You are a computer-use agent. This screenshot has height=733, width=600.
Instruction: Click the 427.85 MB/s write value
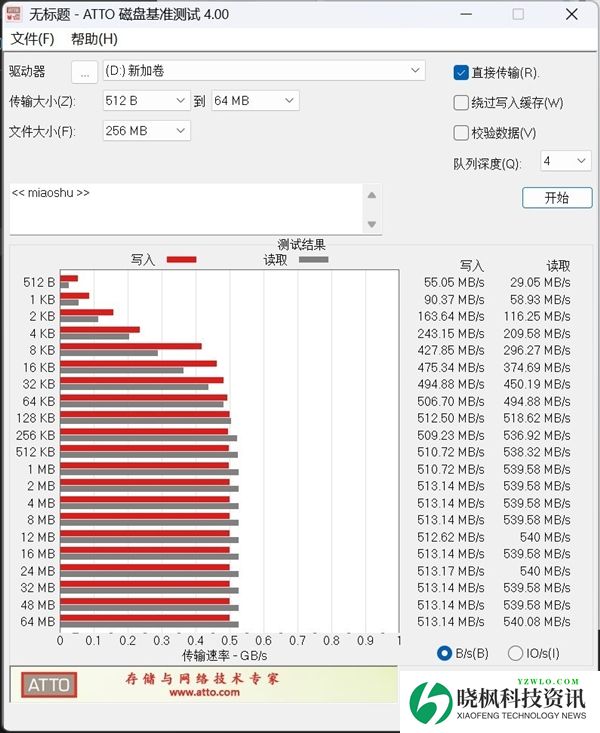coord(451,351)
